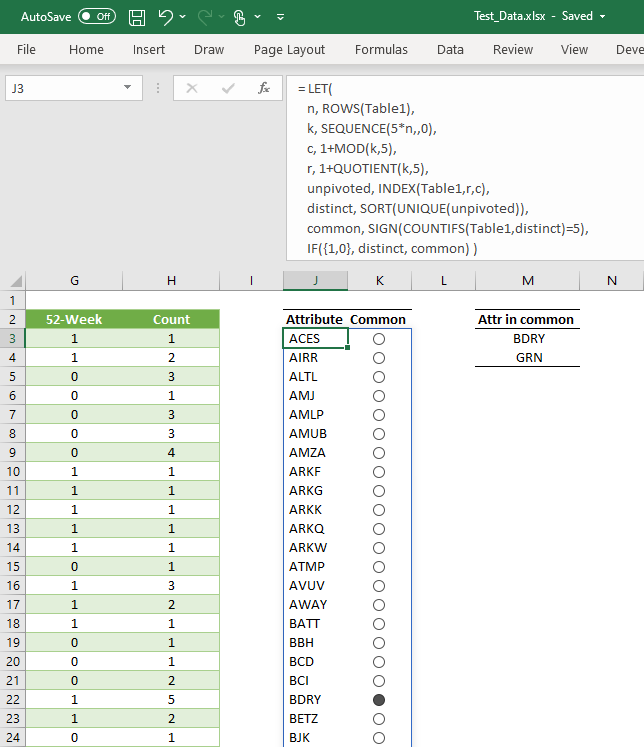Select row 10 header

[x=12, y=472]
